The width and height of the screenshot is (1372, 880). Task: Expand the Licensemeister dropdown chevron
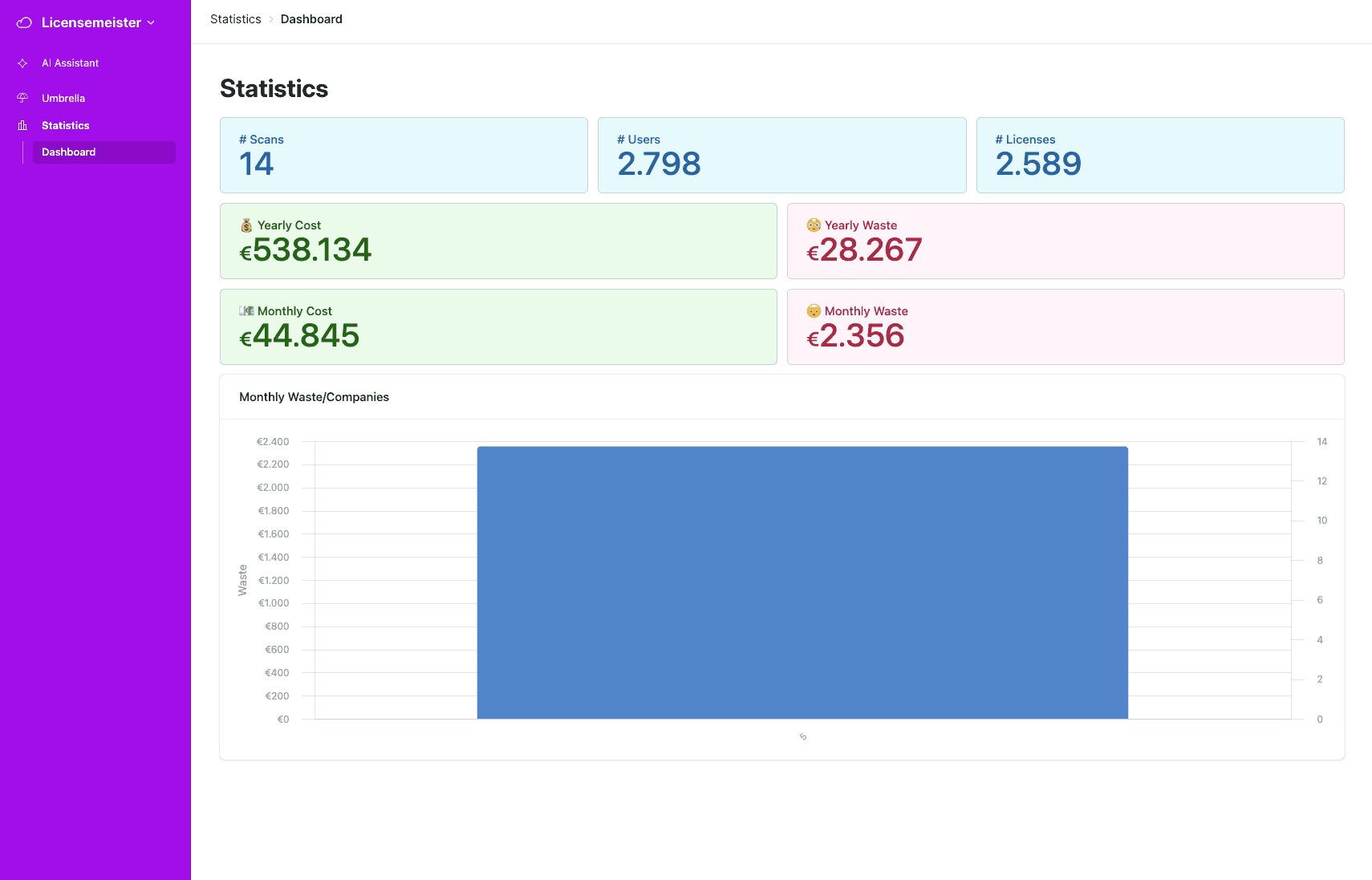(x=151, y=23)
